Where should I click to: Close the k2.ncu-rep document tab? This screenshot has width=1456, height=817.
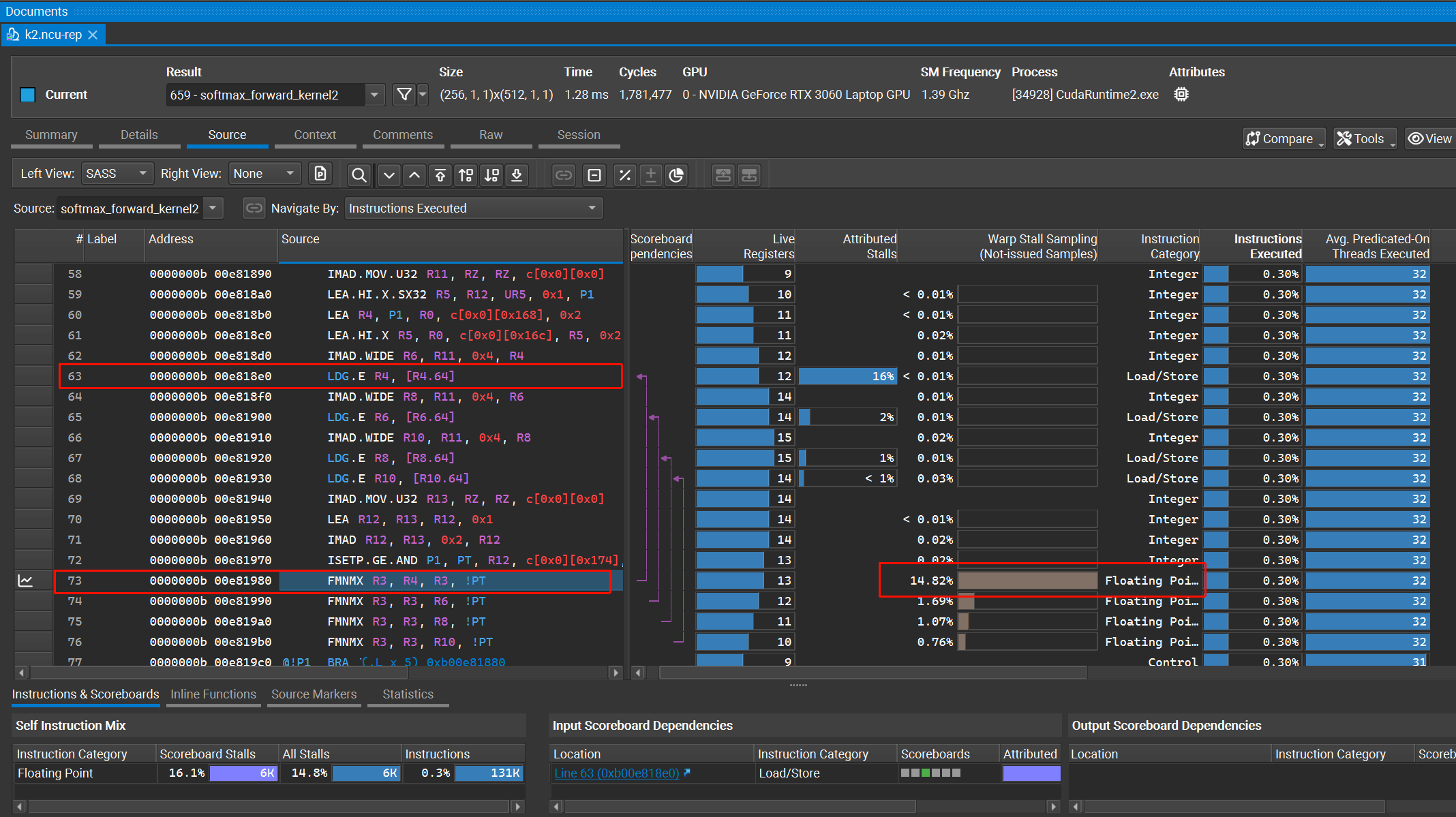coord(93,35)
